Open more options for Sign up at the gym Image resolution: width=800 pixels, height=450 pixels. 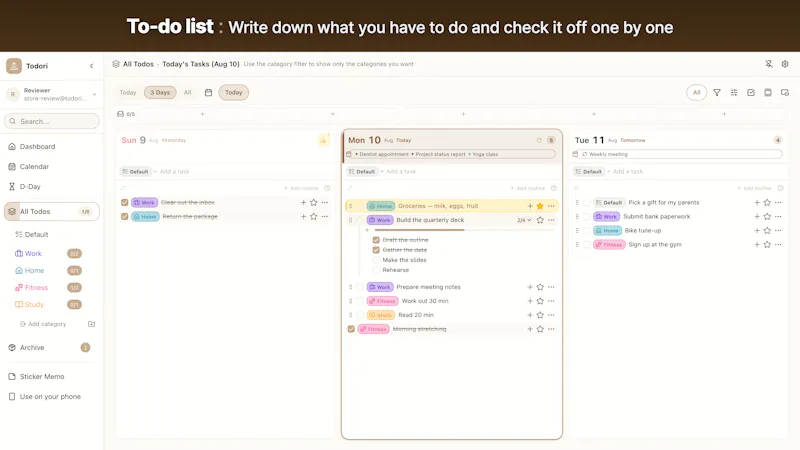[778, 244]
